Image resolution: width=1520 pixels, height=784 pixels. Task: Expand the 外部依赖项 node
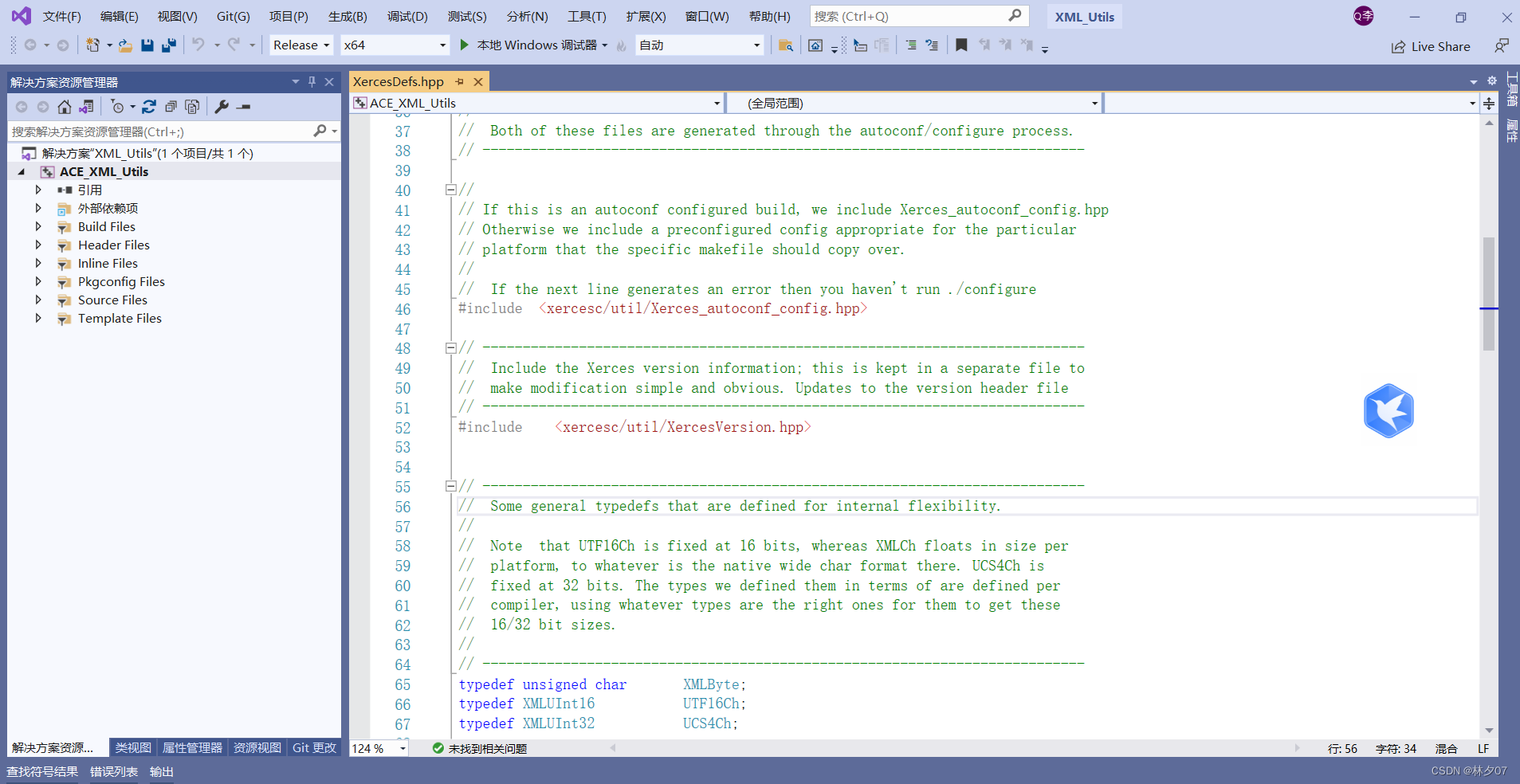pyautogui.click(x=38, y=208)
